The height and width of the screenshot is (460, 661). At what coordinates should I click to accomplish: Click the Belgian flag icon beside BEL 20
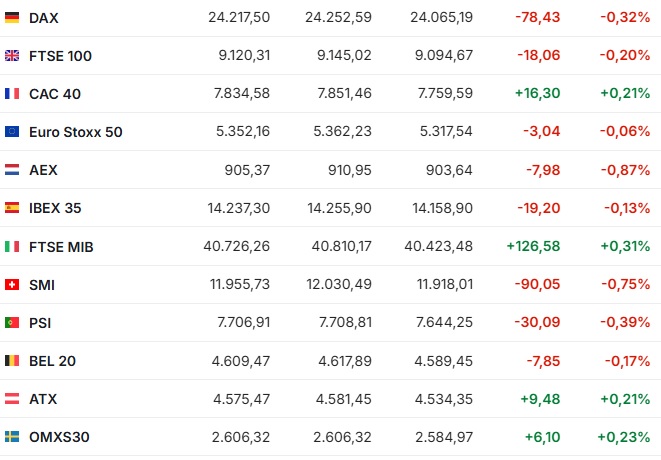(12, 360)
